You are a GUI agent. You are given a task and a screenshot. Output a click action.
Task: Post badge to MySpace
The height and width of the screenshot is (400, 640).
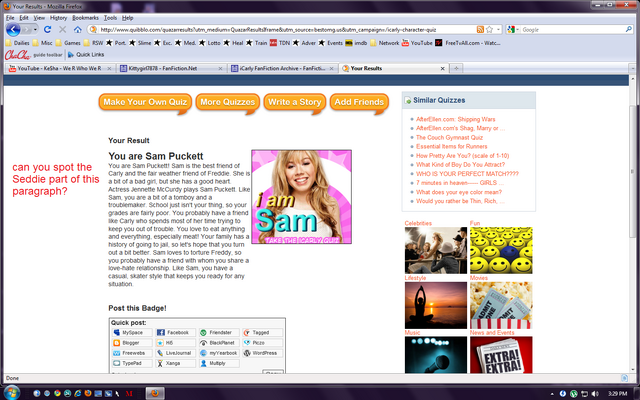[132, 333]
